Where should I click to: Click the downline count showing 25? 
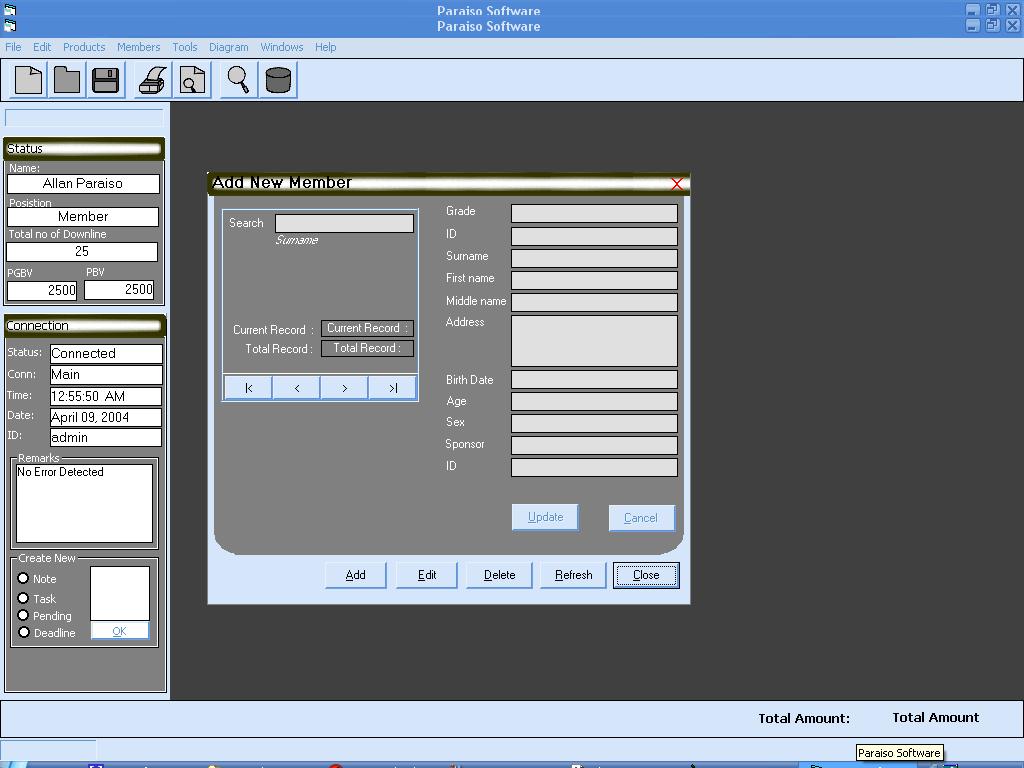click(x=82, y=251)
